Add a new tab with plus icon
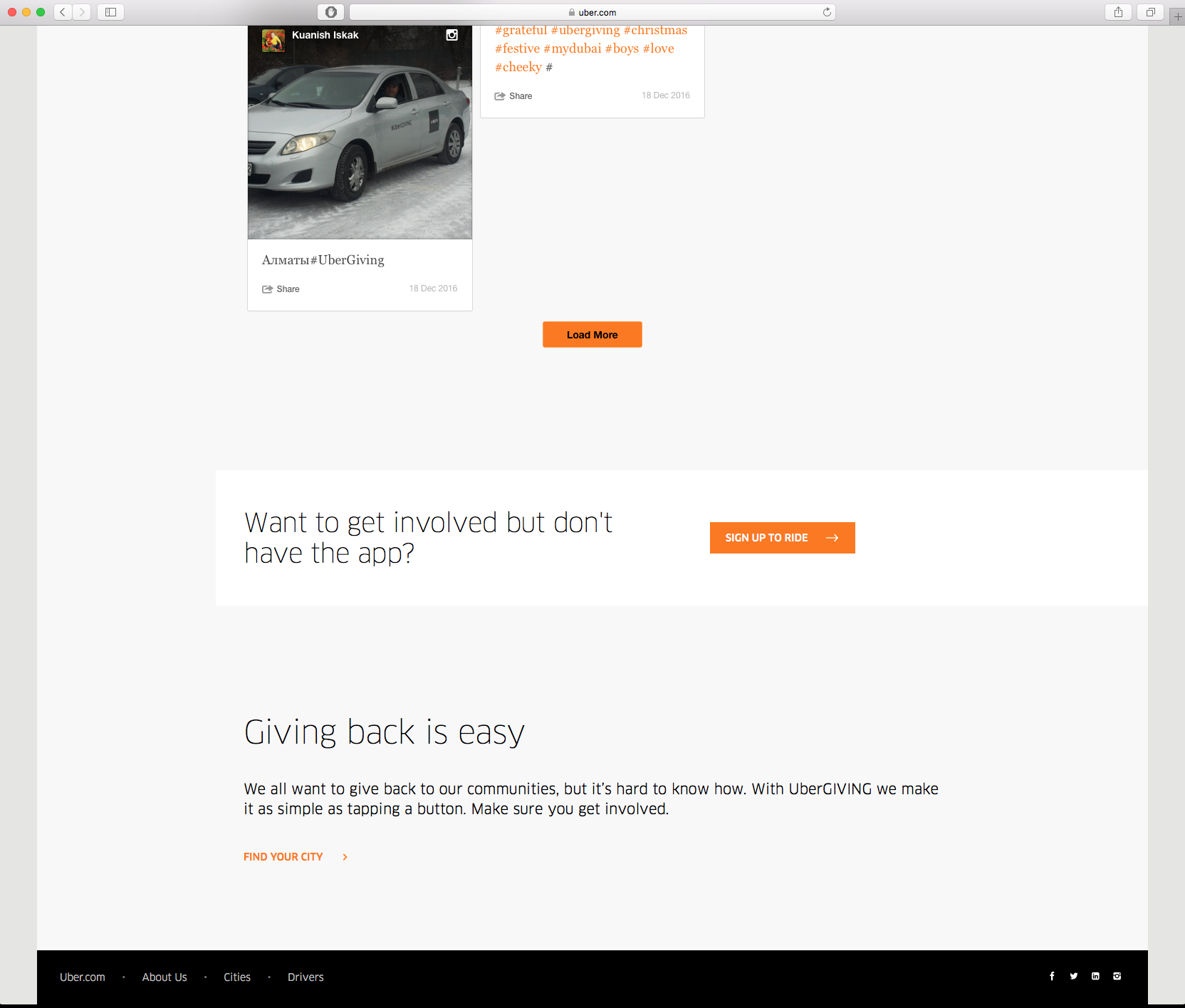 pos(1177,16)
